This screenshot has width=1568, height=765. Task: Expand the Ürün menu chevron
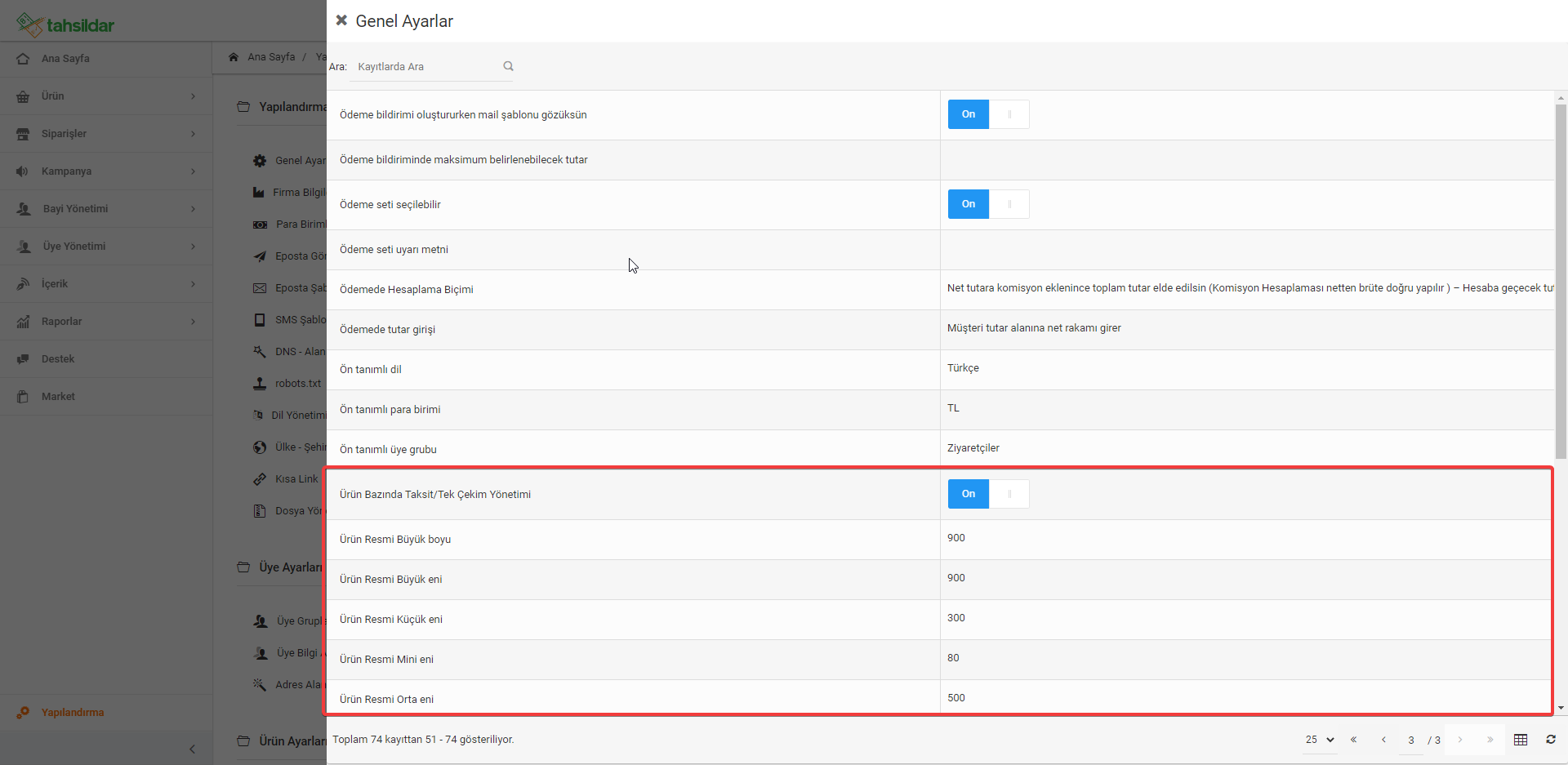coord(193,96)
